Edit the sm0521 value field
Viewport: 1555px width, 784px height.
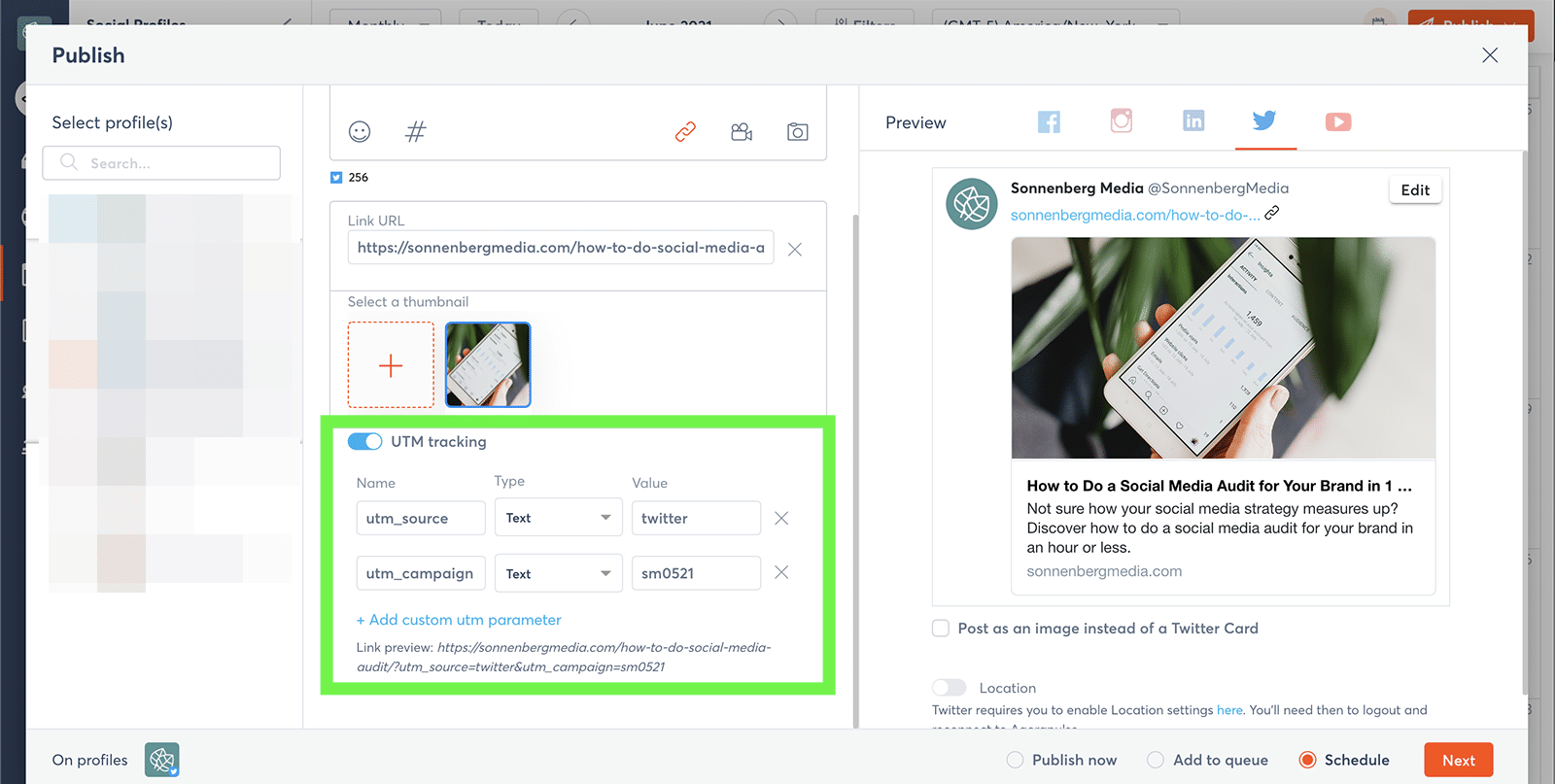(696, 573)
